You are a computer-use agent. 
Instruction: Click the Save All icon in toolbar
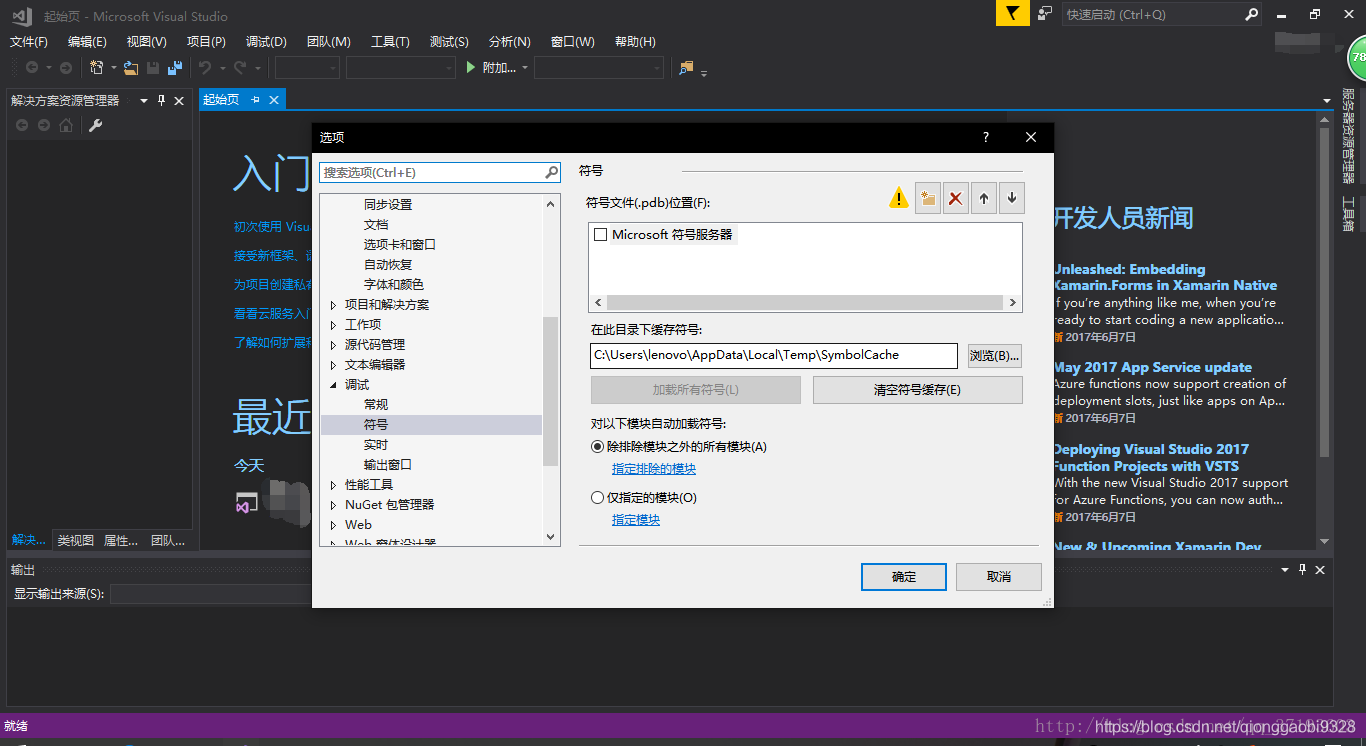click(175, 68)
